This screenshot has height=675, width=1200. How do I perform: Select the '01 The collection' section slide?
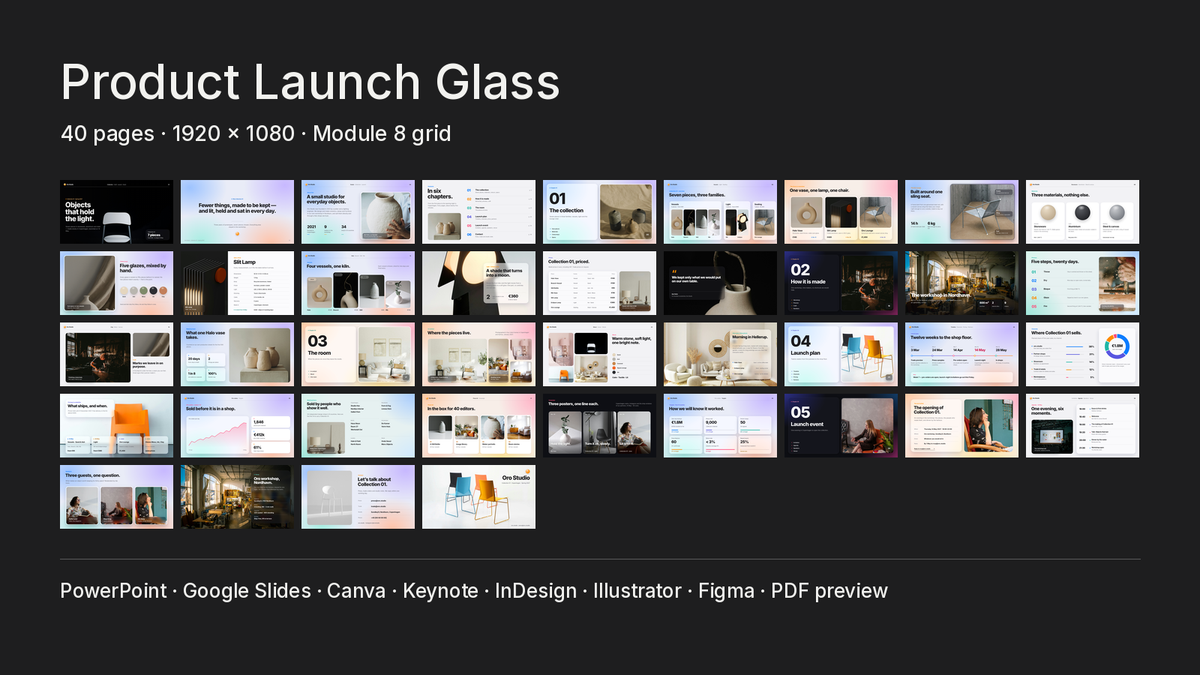coord(599,212)
